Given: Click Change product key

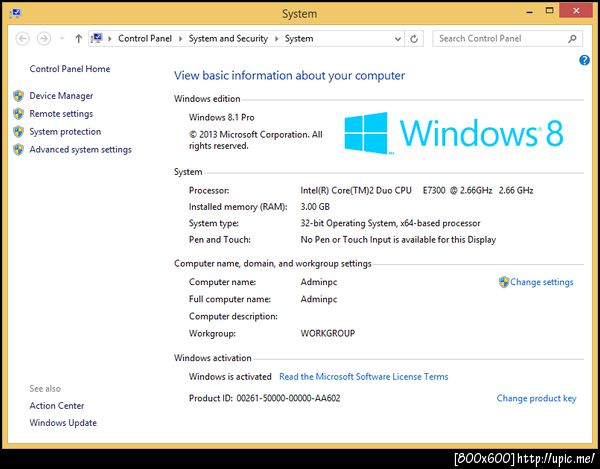Looking at the screenshot, I should pos(536,398).
